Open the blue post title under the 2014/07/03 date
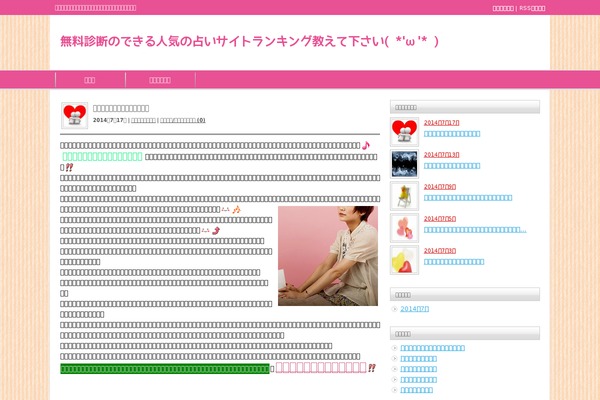The width and height of the screenshot is (600, 400). [x=454, y=262]
